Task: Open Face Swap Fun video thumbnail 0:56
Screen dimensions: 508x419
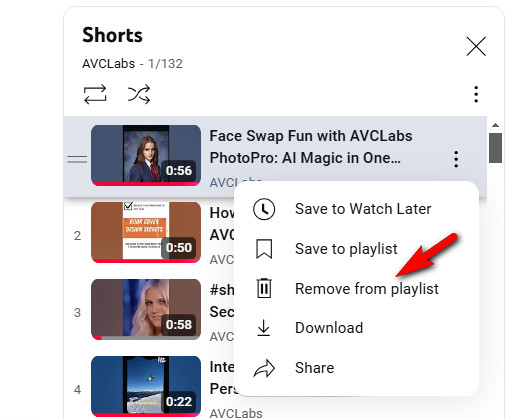Action: (x=146, y=155)
